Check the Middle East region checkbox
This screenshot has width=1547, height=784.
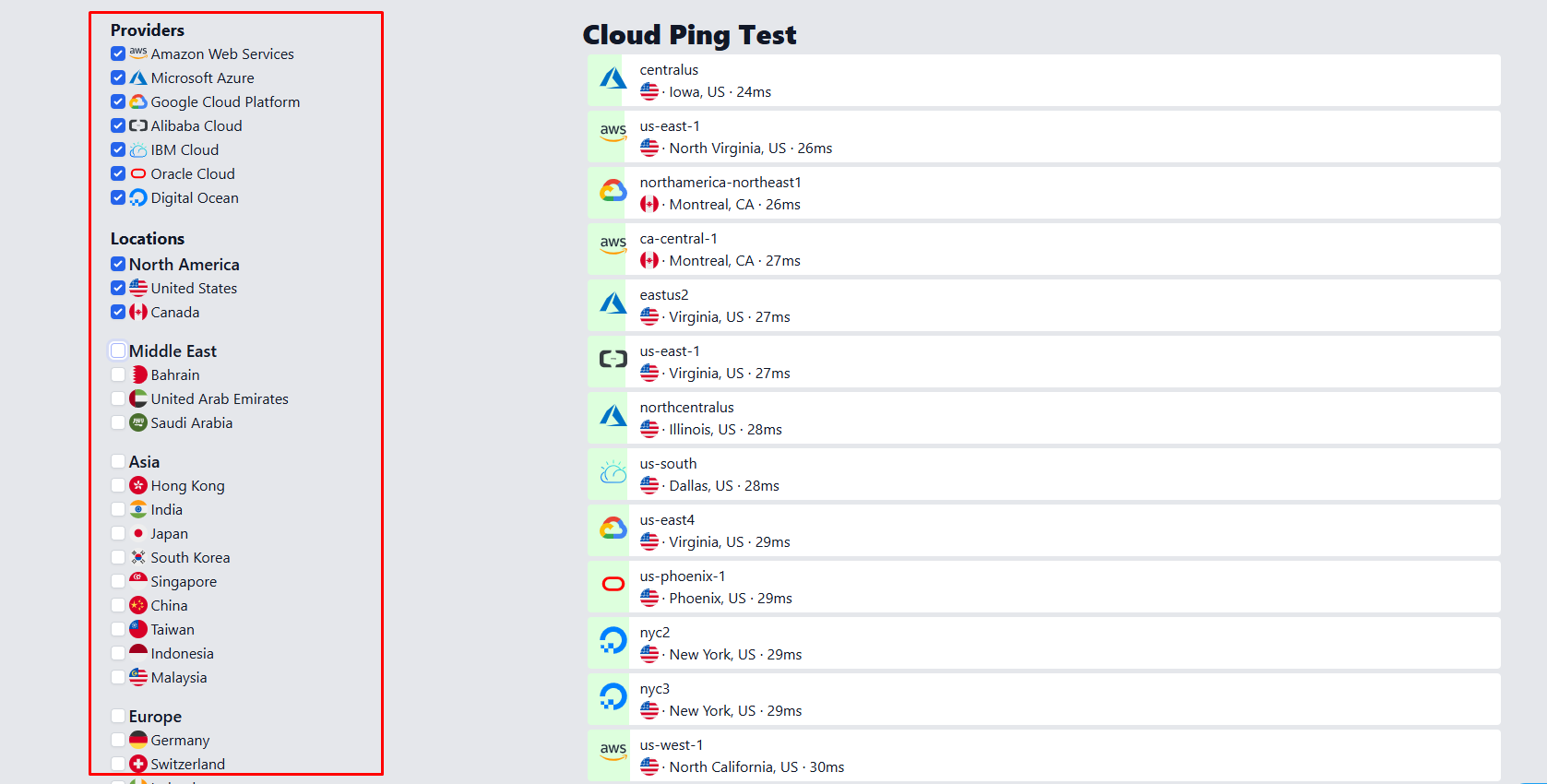tap(118, 350)
